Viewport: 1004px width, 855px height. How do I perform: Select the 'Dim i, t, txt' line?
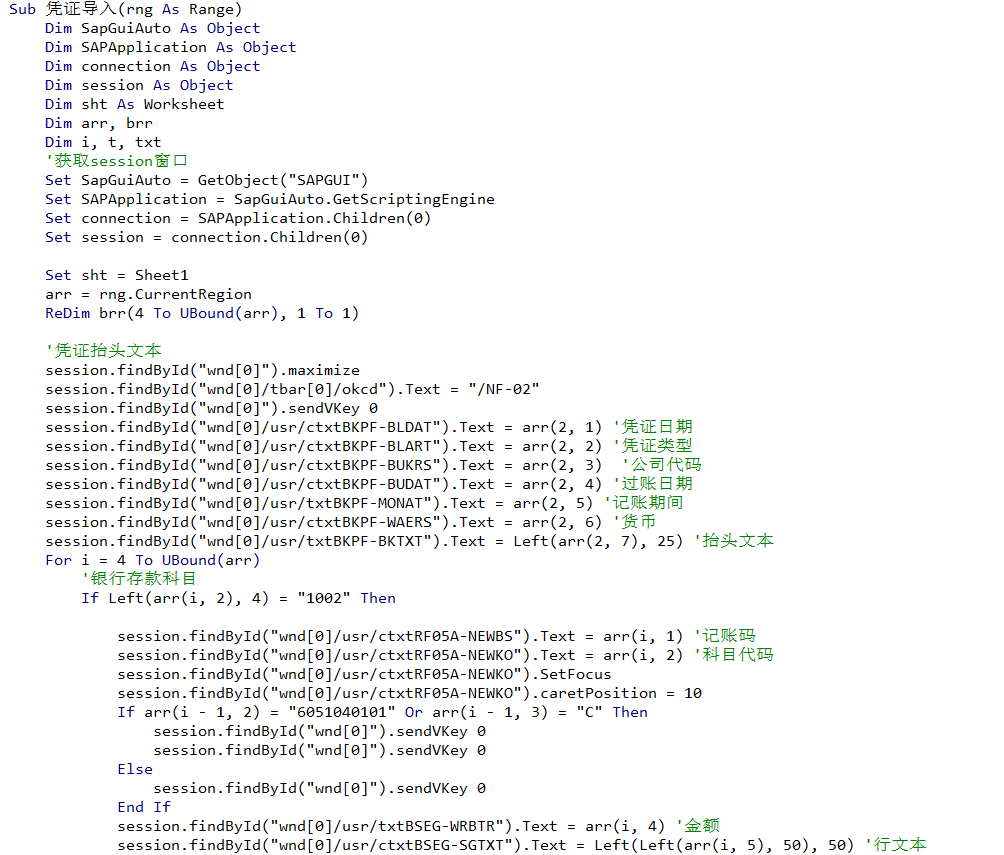[x=103, y=143]
